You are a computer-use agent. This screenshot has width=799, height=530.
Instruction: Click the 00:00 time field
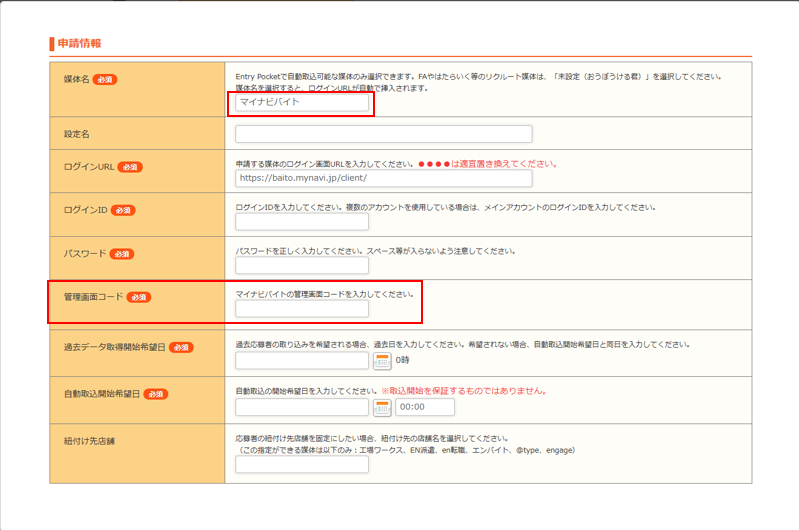pos(425,407)
